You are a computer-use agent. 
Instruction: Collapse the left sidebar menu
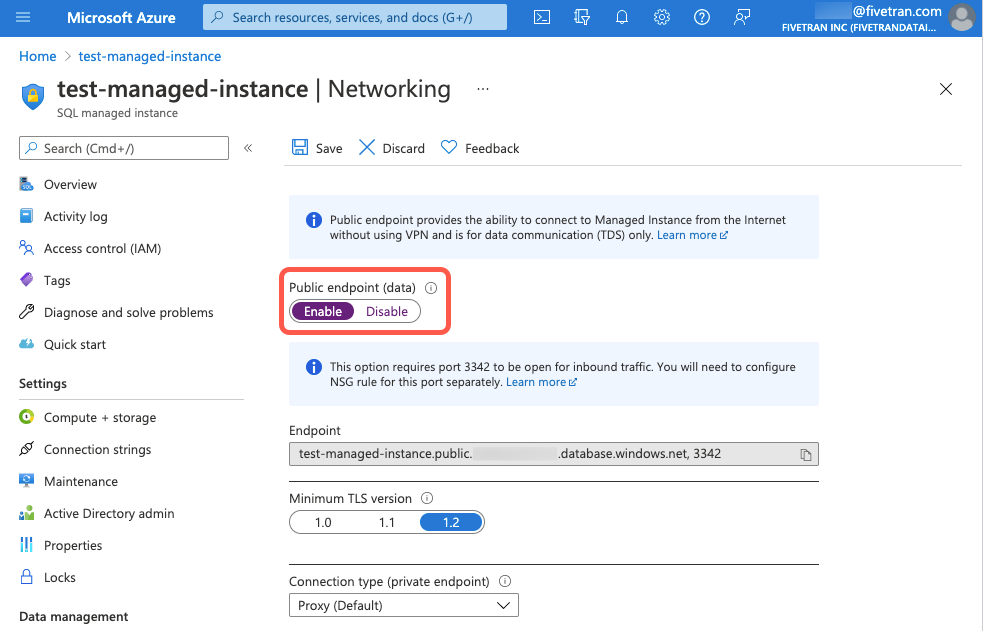tap(248, 149)
